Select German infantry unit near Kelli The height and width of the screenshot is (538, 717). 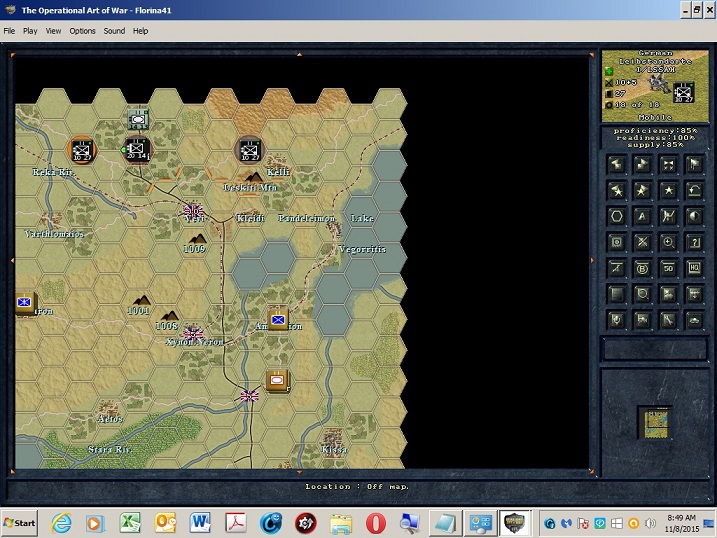(x=249, y=149)
